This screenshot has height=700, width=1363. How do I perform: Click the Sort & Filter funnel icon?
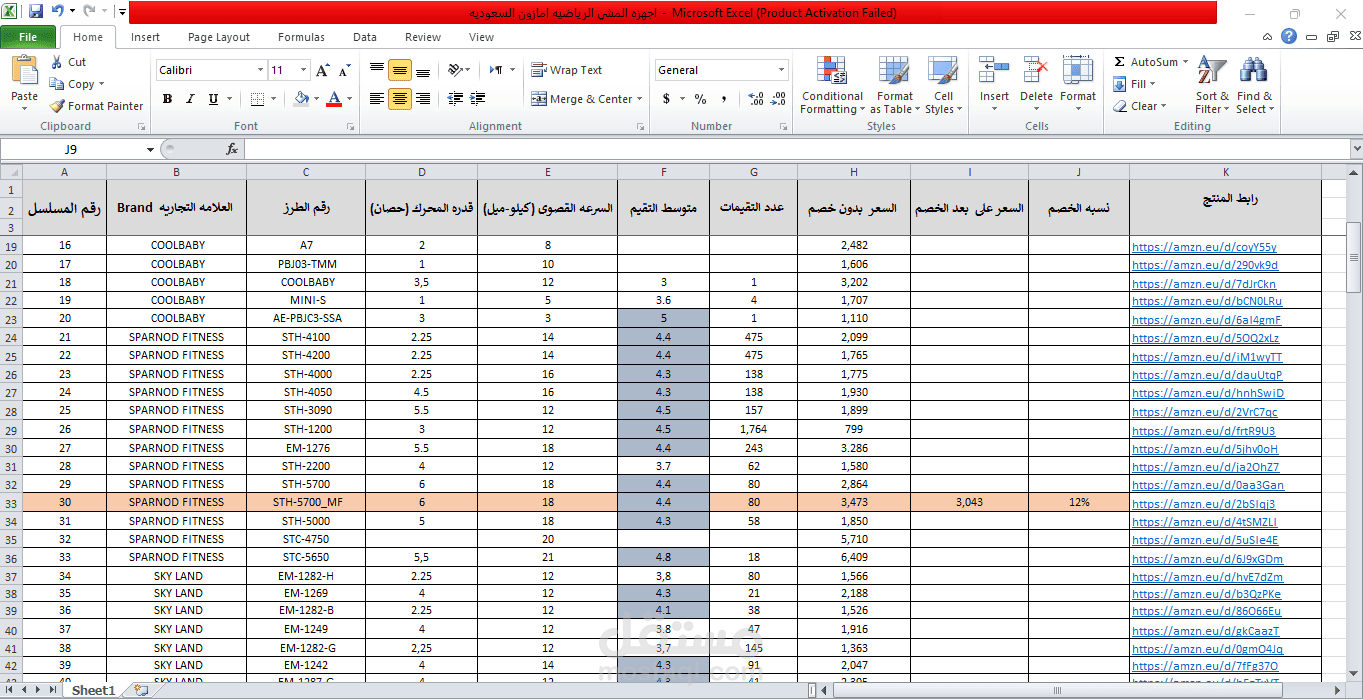(1212, 70)
